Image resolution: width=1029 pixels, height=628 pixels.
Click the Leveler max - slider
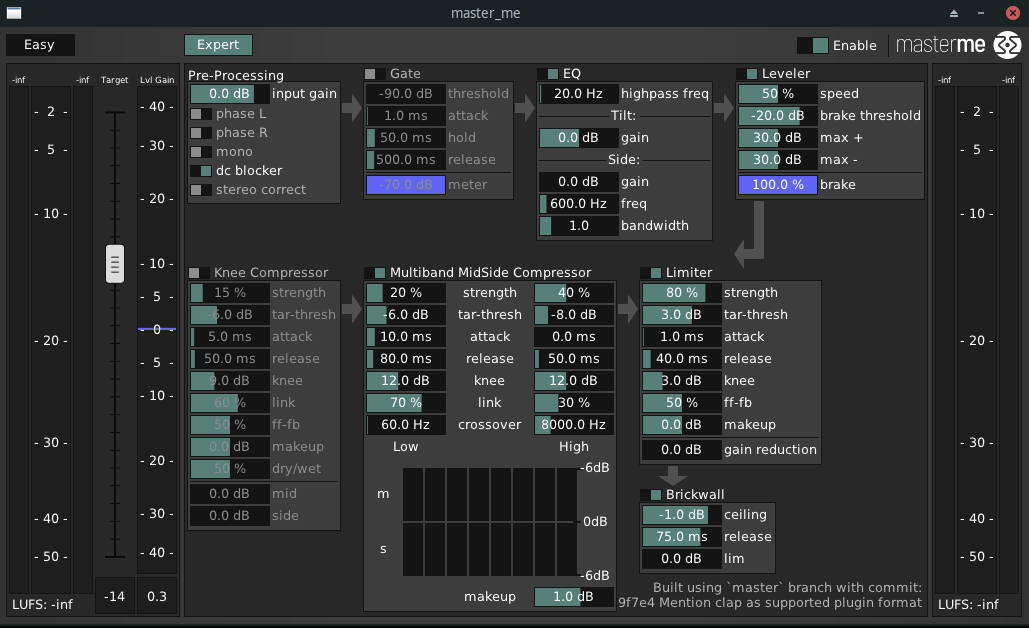(x=778, y=159)
